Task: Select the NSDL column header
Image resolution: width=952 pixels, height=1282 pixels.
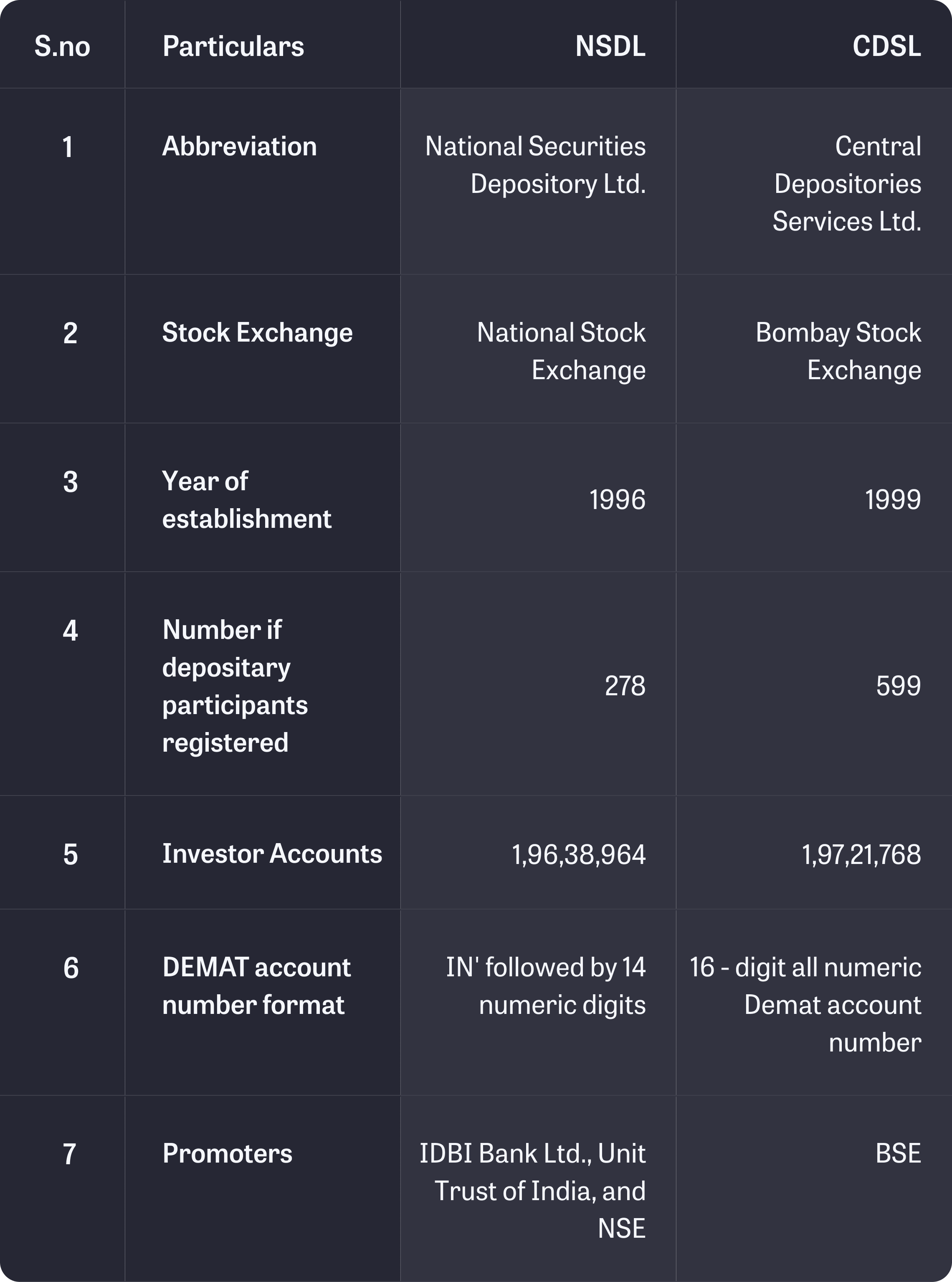Action: click(x=610, y=46)
